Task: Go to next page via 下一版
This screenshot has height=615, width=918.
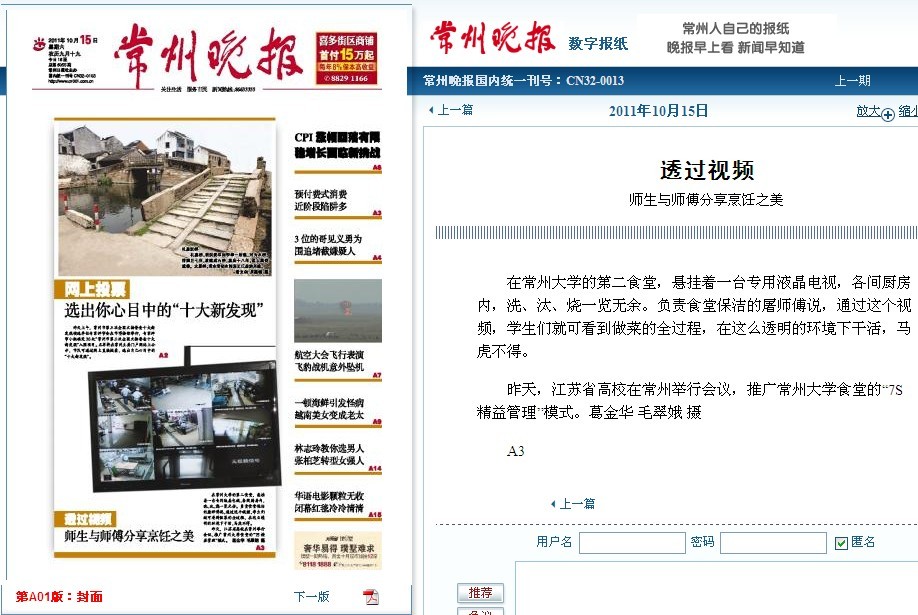Action: (311, 597)
